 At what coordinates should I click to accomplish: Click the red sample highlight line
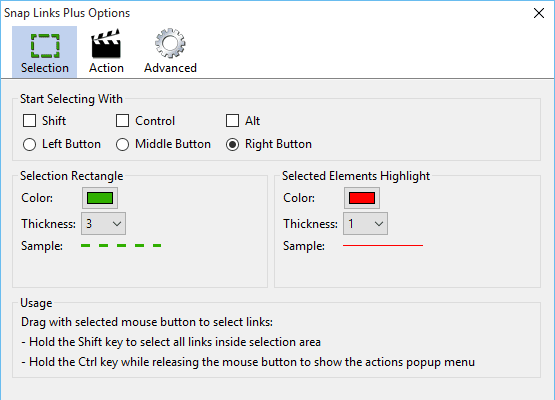[383, 245]
